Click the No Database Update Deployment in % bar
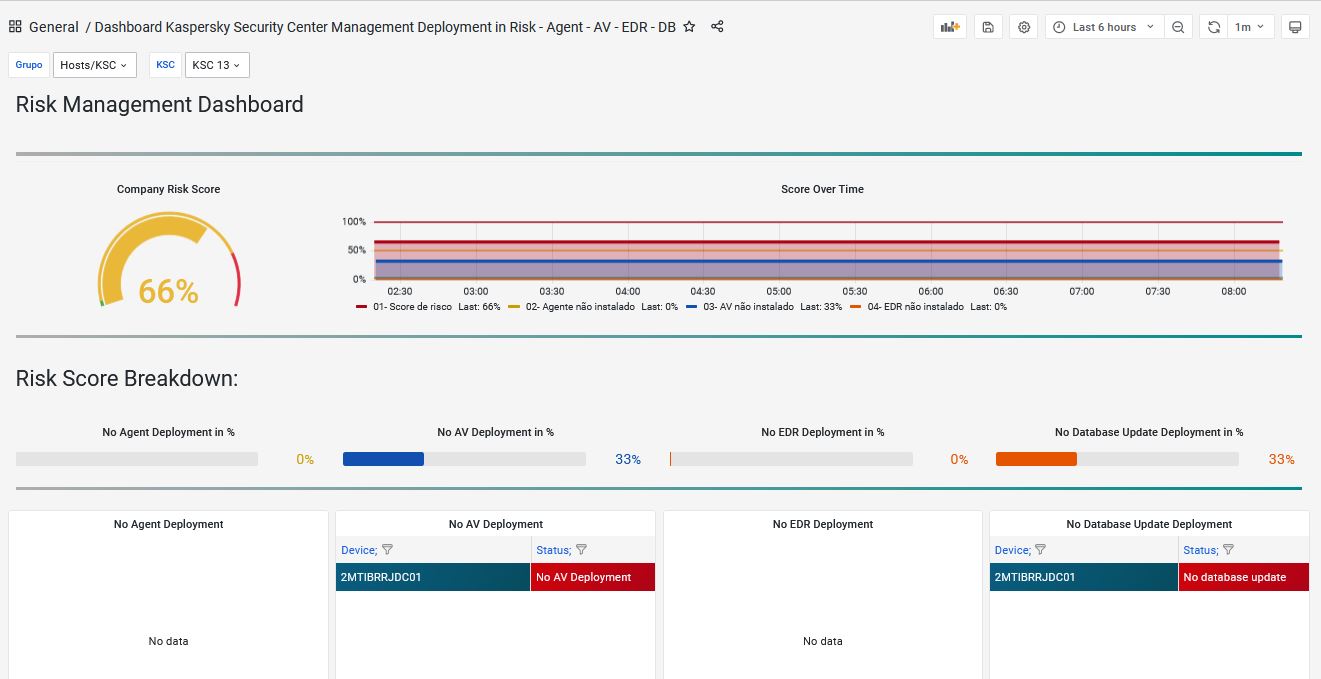1321x679 pixels. coord(1117,459)
